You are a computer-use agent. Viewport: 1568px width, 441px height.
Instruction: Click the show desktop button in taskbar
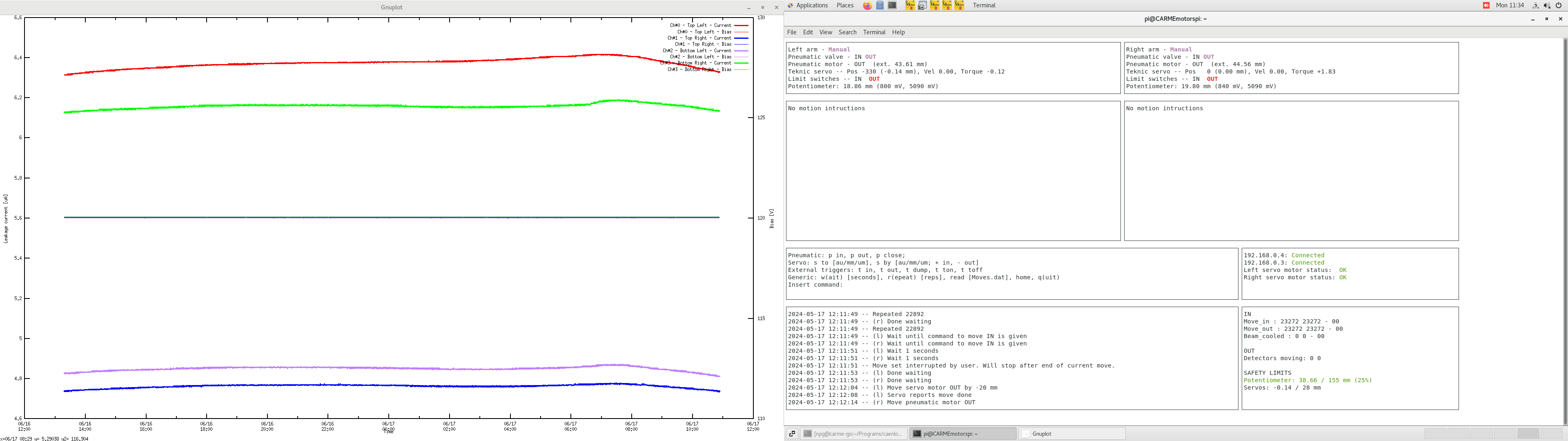click(x=792, y=434)
